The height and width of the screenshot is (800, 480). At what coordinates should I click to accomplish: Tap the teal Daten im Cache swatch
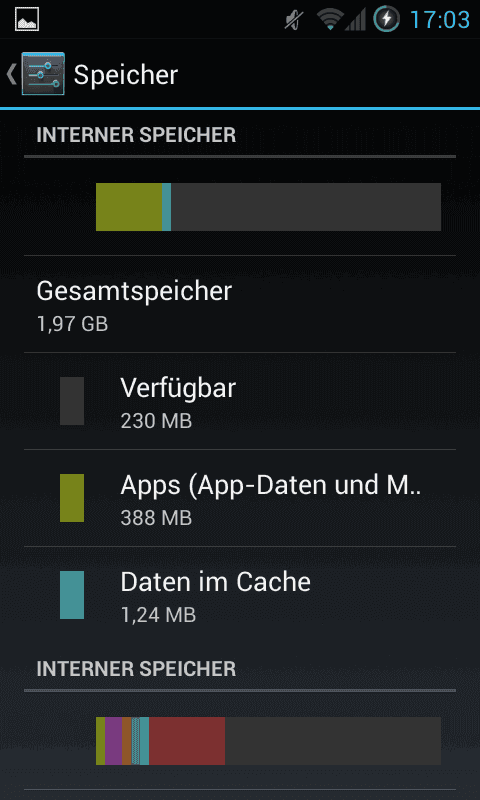72,595
